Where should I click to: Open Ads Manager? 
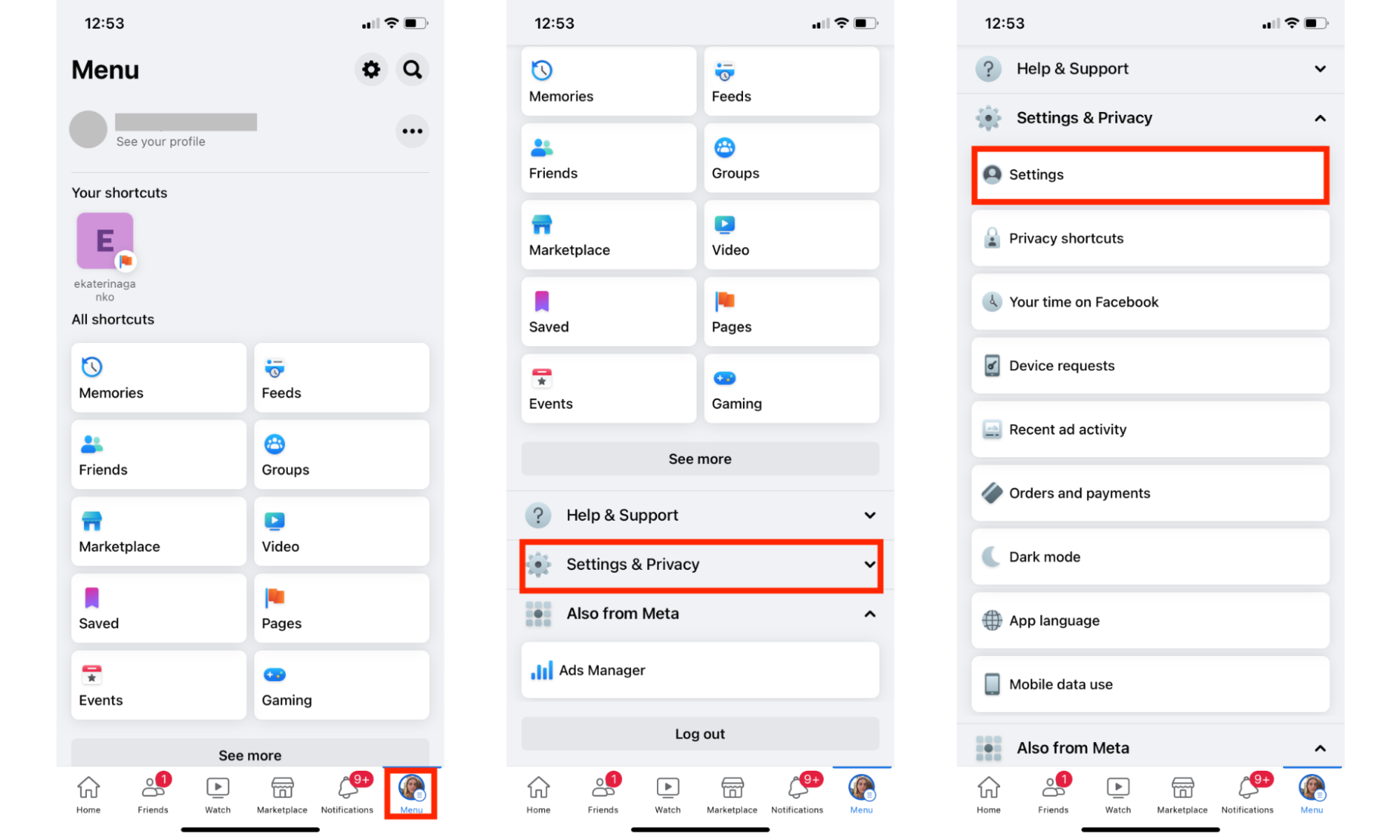pyautogui.click(x=700, y=671)
